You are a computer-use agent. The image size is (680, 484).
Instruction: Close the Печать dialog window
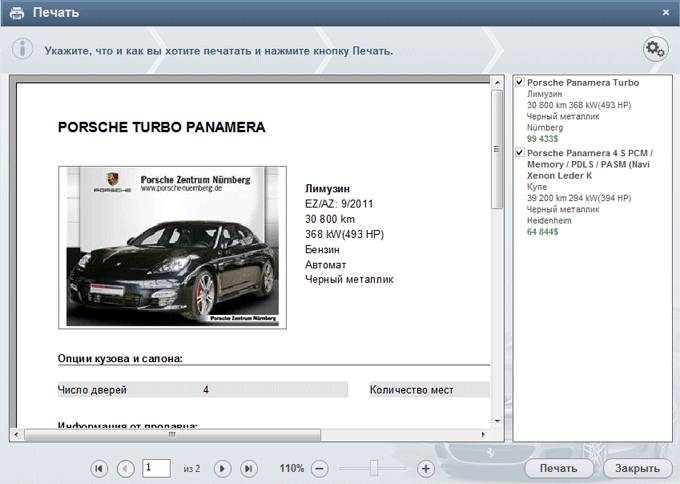click(x=666, y=13)
